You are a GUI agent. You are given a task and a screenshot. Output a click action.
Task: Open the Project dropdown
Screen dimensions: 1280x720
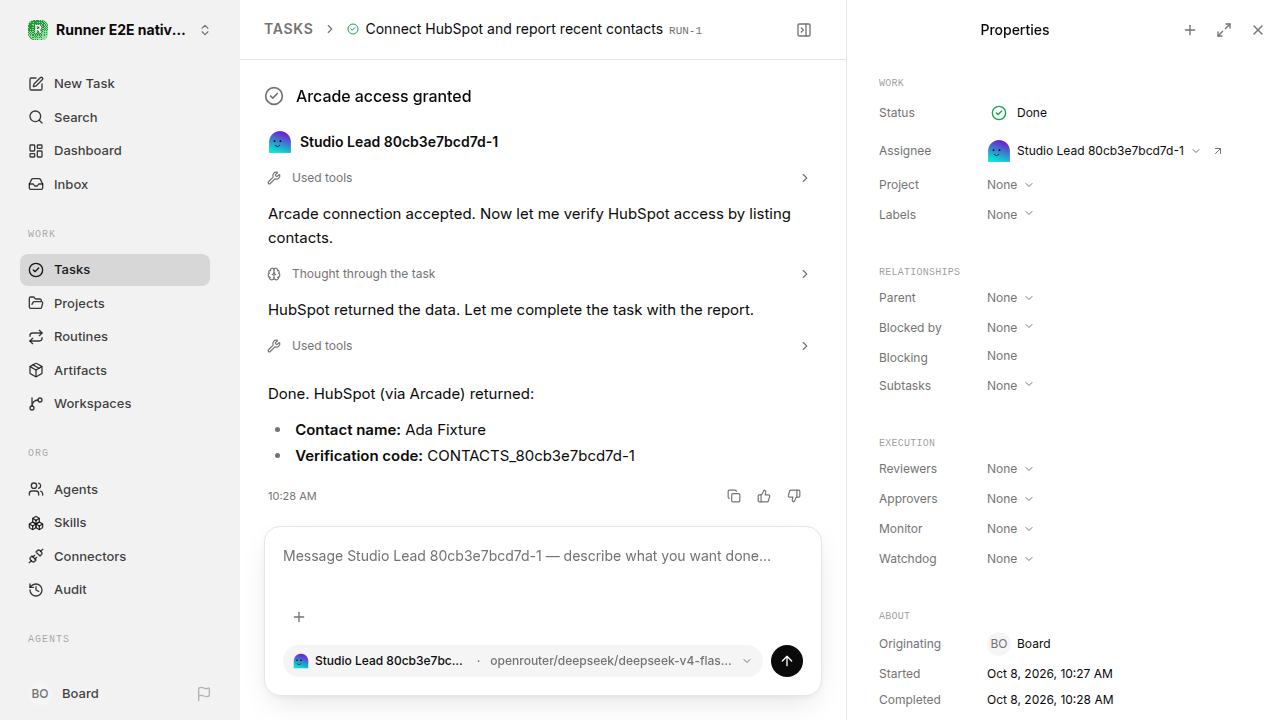pos(1010,185)
